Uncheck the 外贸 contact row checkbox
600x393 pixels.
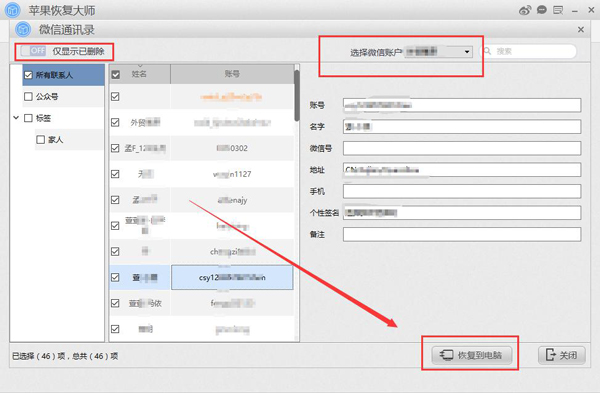coord(115,122)
